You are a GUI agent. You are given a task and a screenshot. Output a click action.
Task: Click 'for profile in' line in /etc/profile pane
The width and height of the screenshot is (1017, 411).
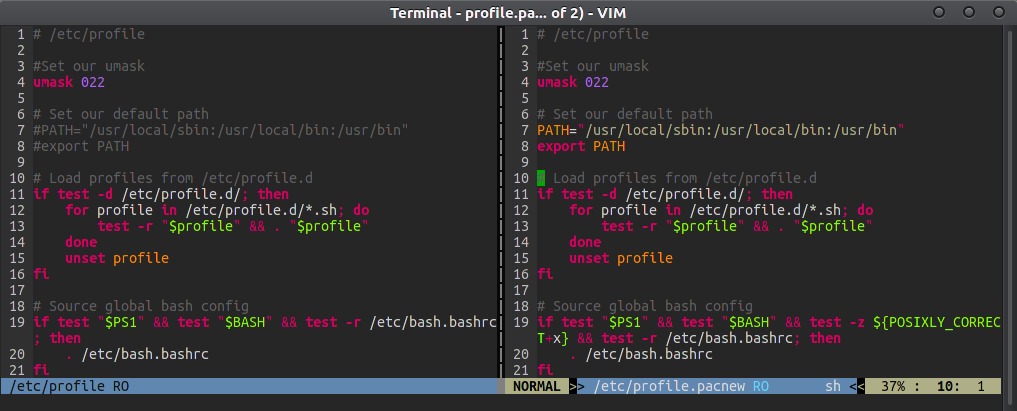tap(217, 211)
